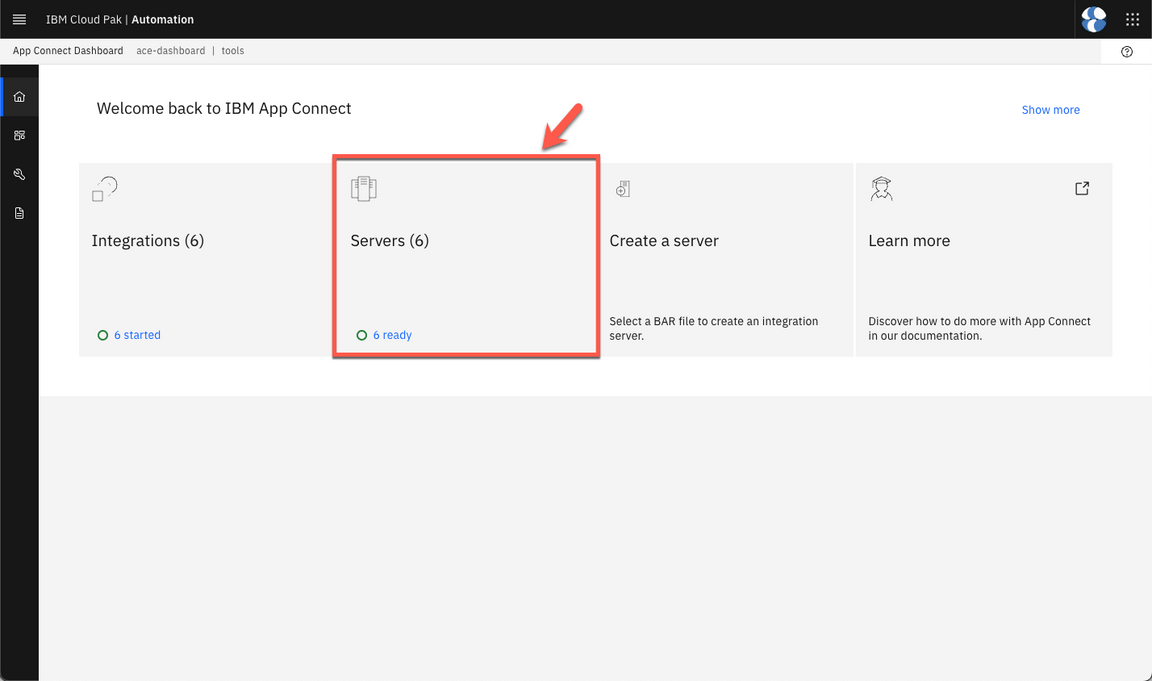
Task: Open the 6 started integrations link
Action: click(x=137, y=335)
